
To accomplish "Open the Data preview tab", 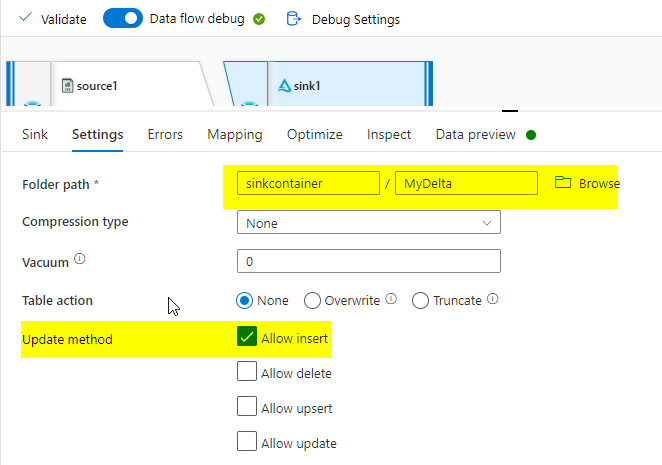I will (475, 134).
